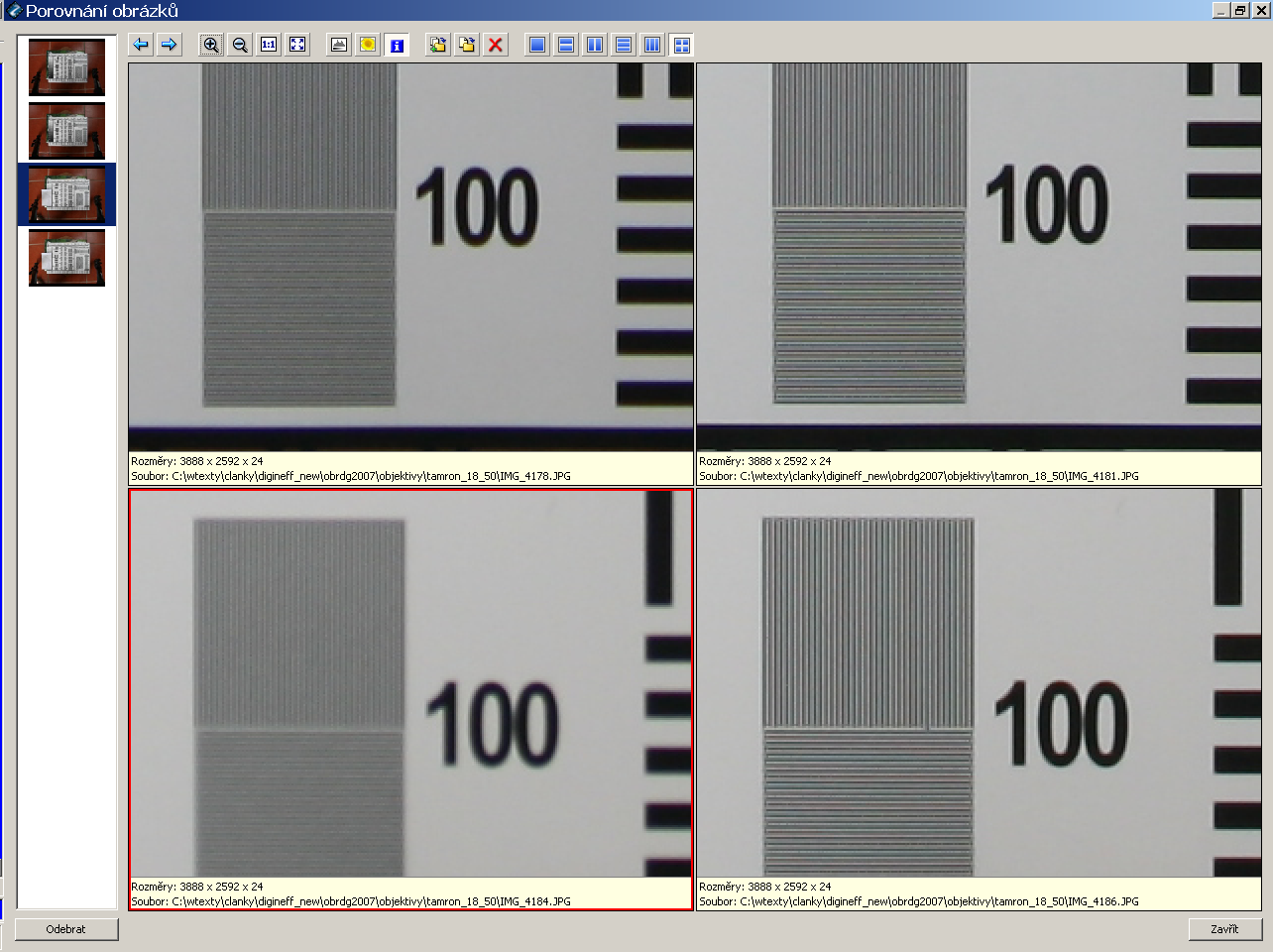Click the zoom out magnifier icon
The image size is (1273, 952).
click(x=240, y=45)
